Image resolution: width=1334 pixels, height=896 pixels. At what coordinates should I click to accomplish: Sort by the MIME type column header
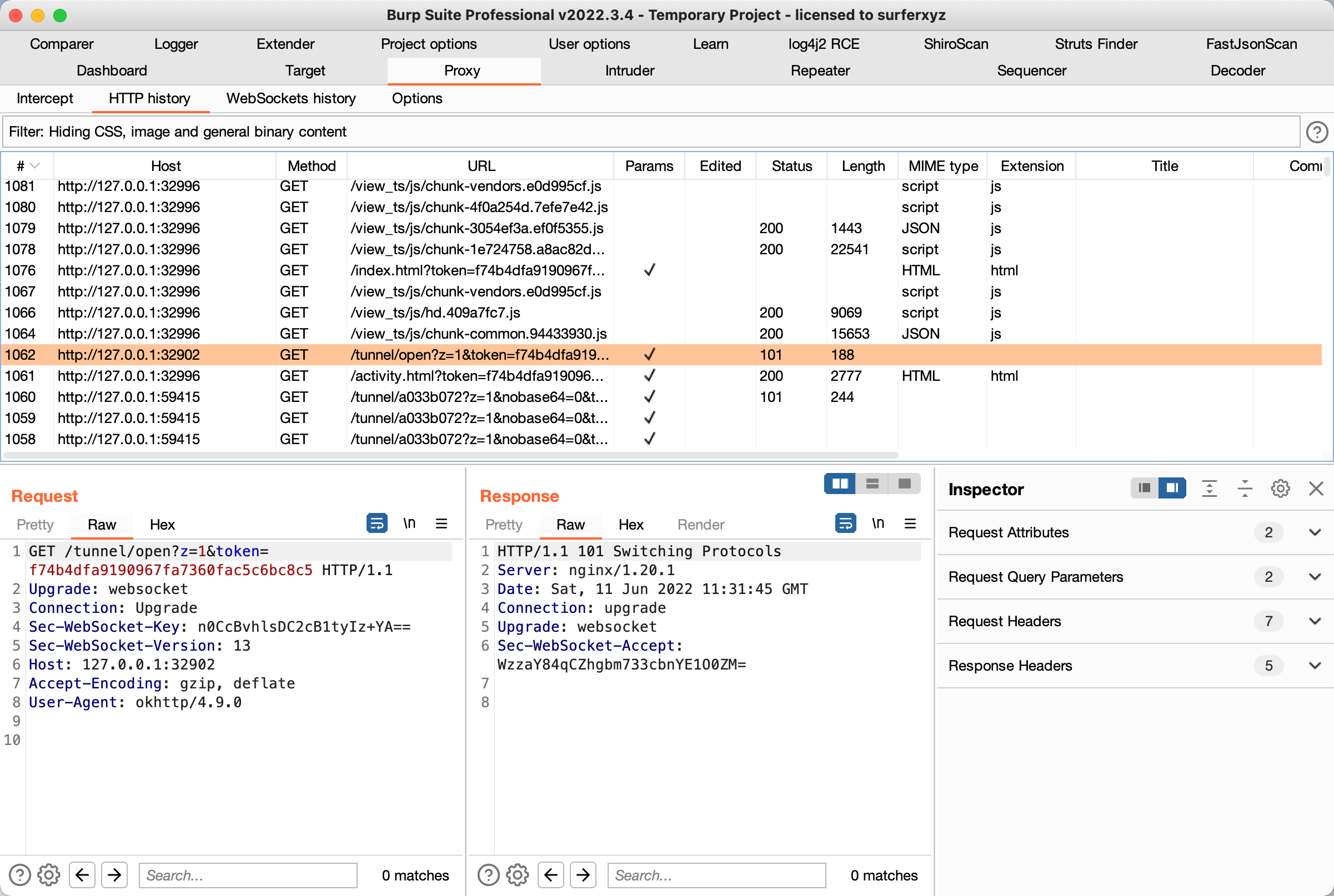tap(943, 167)
